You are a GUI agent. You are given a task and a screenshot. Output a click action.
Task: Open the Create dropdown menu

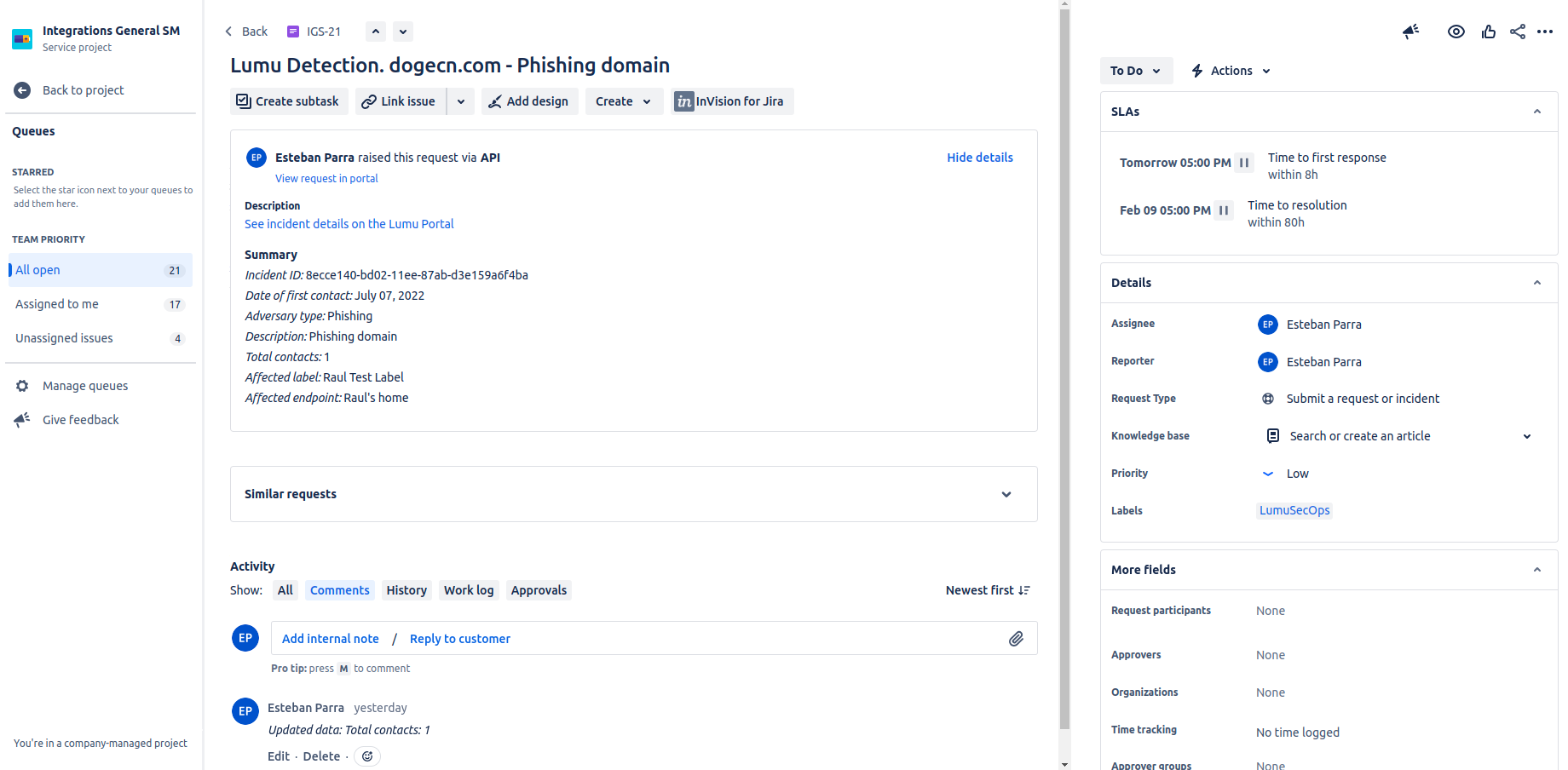click(x=623, y=101)
